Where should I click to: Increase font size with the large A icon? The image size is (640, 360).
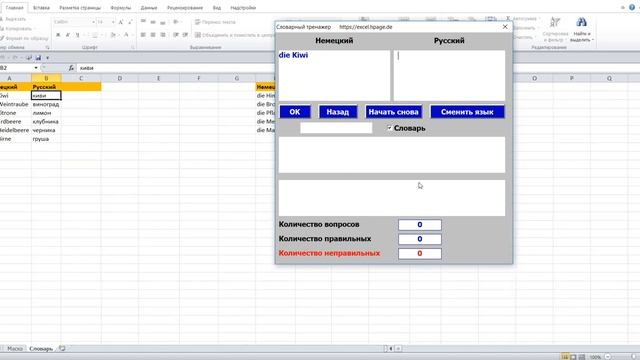[121, 22]
